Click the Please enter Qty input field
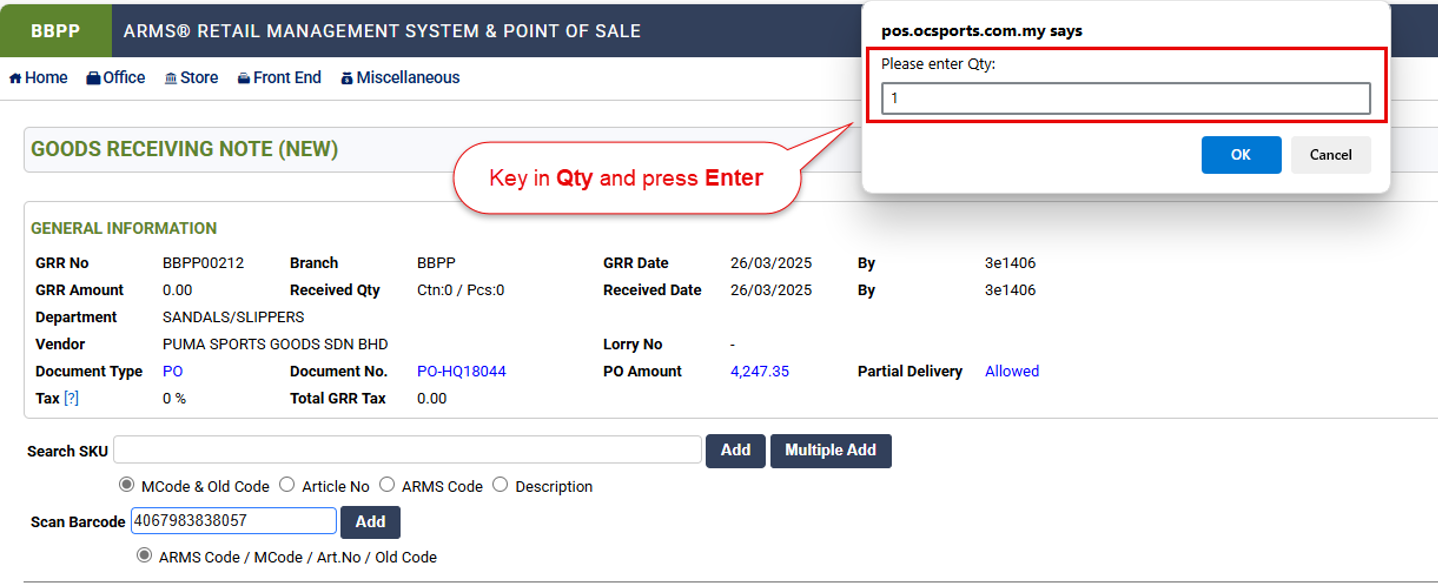The width and height of the screenshot is (1438, 586). coord(1125,98)
